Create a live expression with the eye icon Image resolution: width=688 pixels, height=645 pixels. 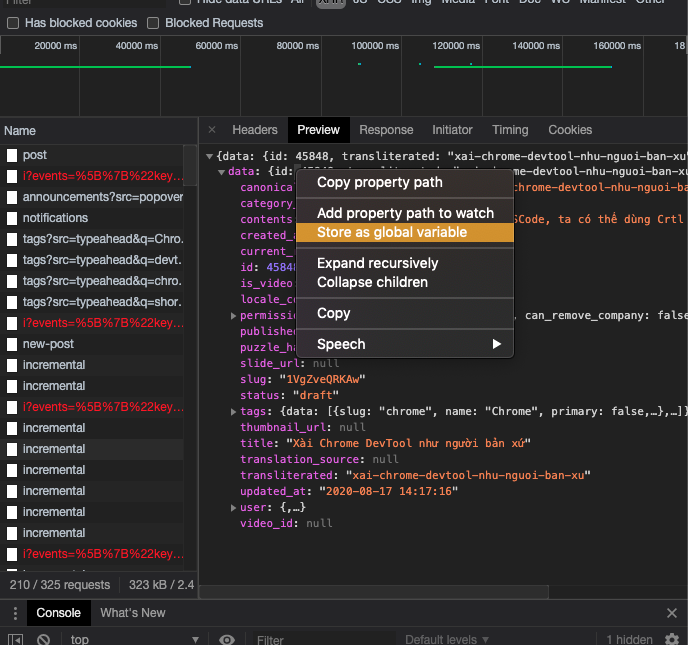click(227, 639)
